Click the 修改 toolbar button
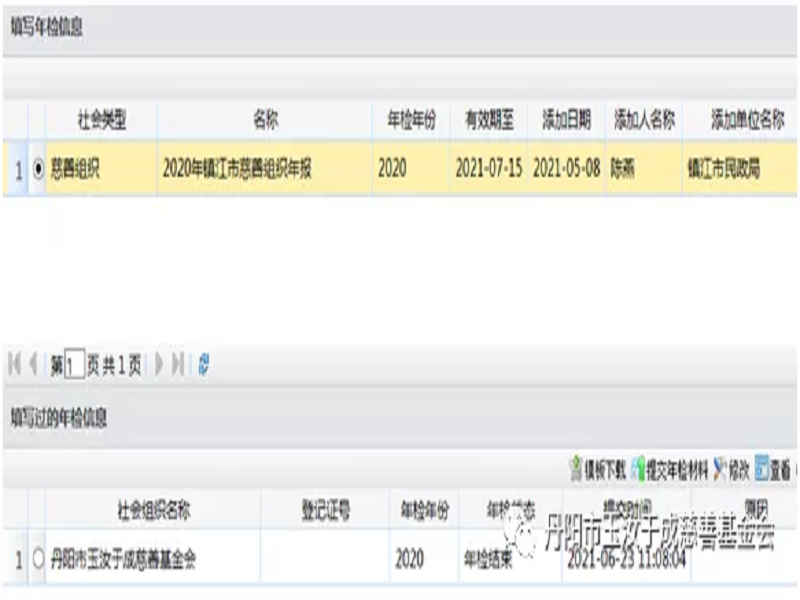The image size is (800, 600). 731,469
